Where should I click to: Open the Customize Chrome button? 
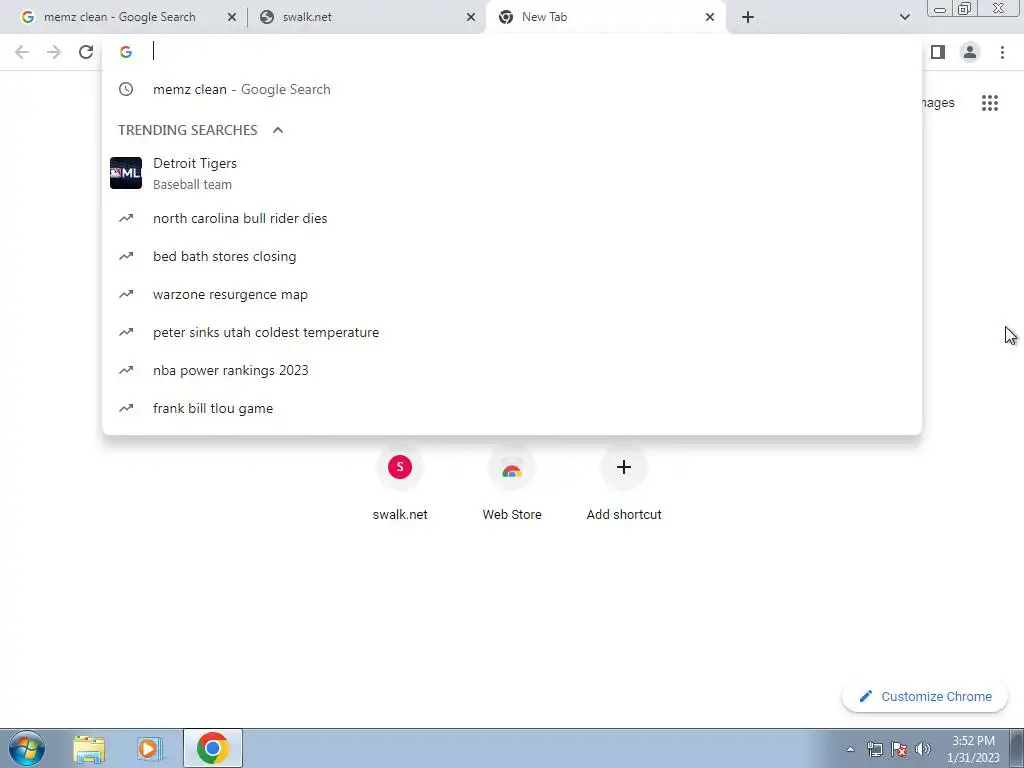click(x=925, y=697)
